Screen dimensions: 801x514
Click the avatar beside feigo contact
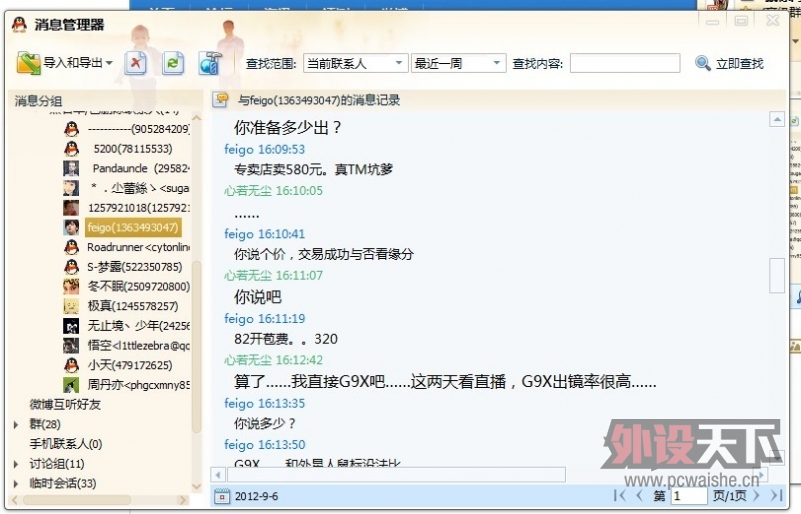(71, 227)
